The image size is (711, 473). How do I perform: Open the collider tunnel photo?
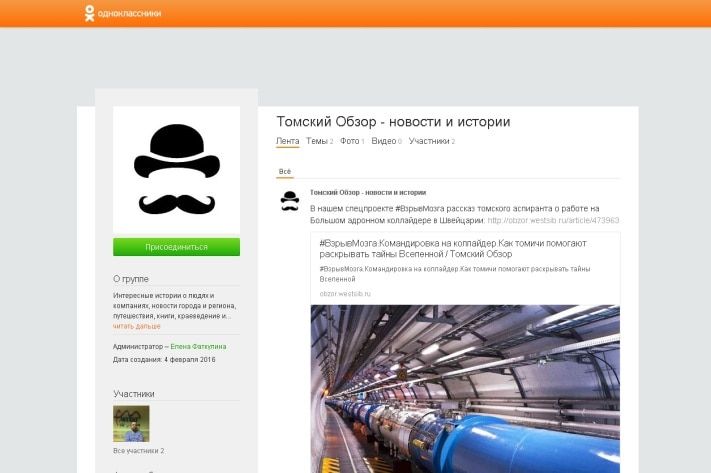[465, 389]
